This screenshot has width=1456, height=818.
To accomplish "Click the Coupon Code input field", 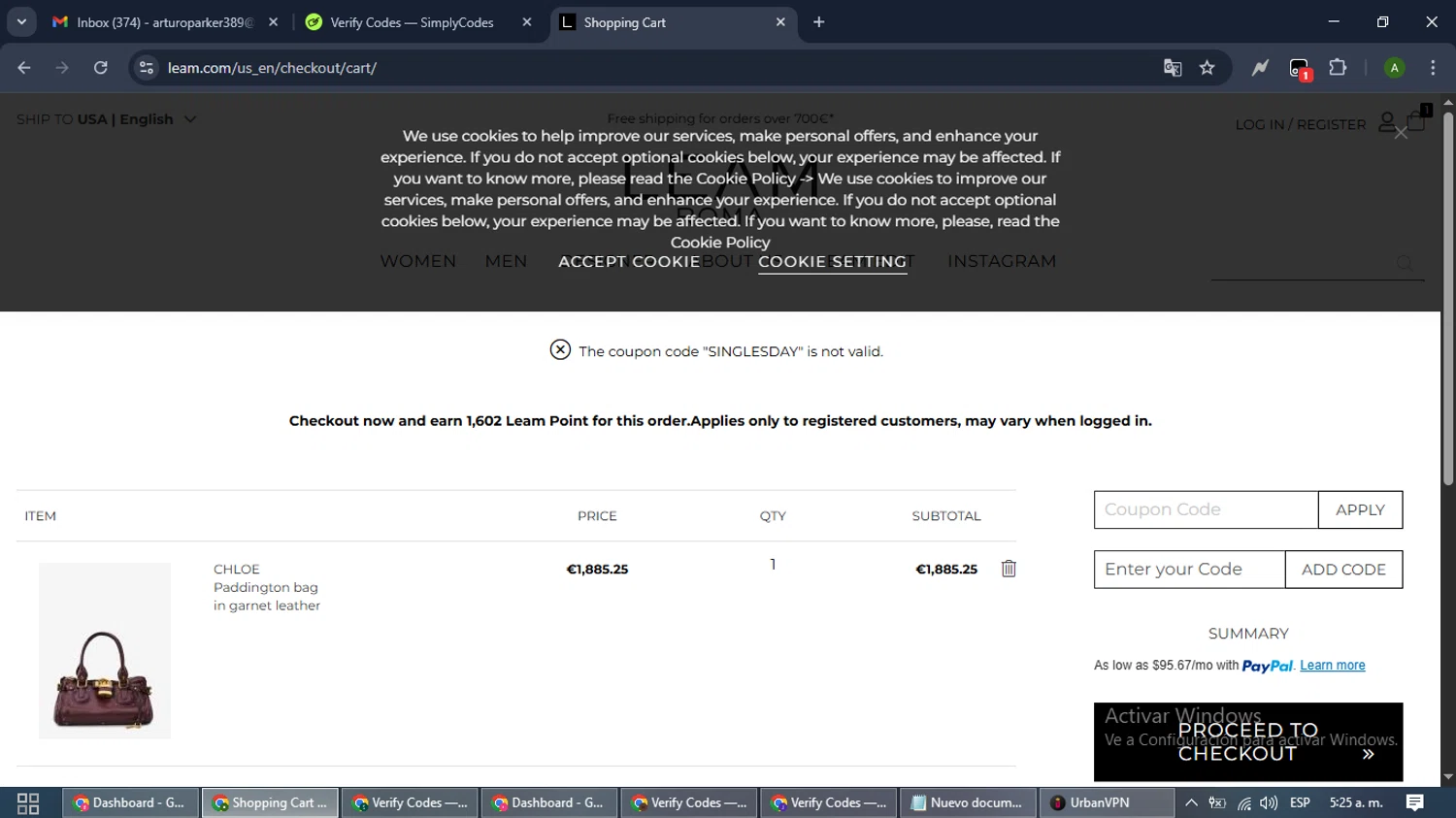I will [x=1206, y=509].
